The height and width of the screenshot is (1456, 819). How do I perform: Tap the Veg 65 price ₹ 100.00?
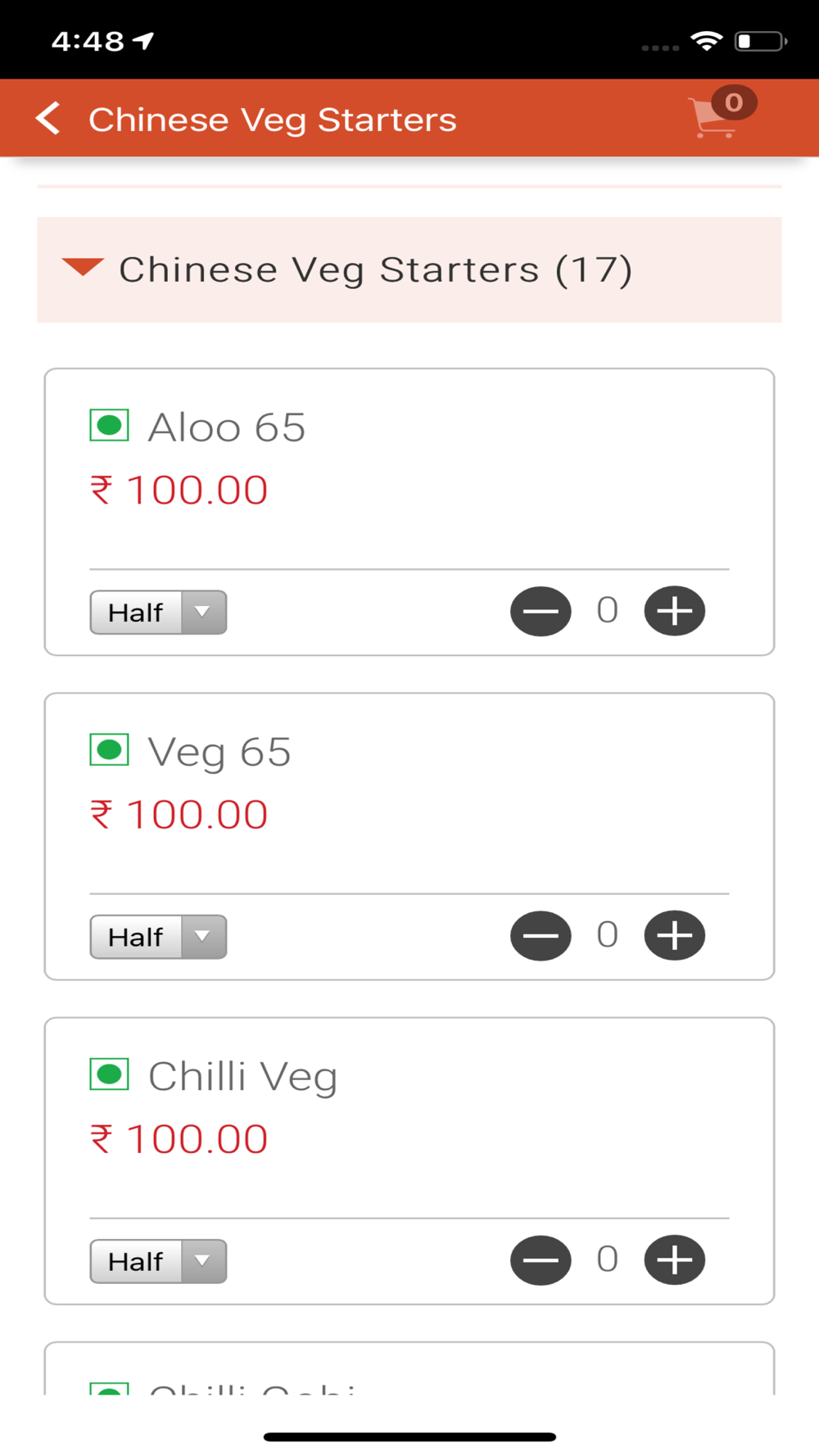click(179, 815)
